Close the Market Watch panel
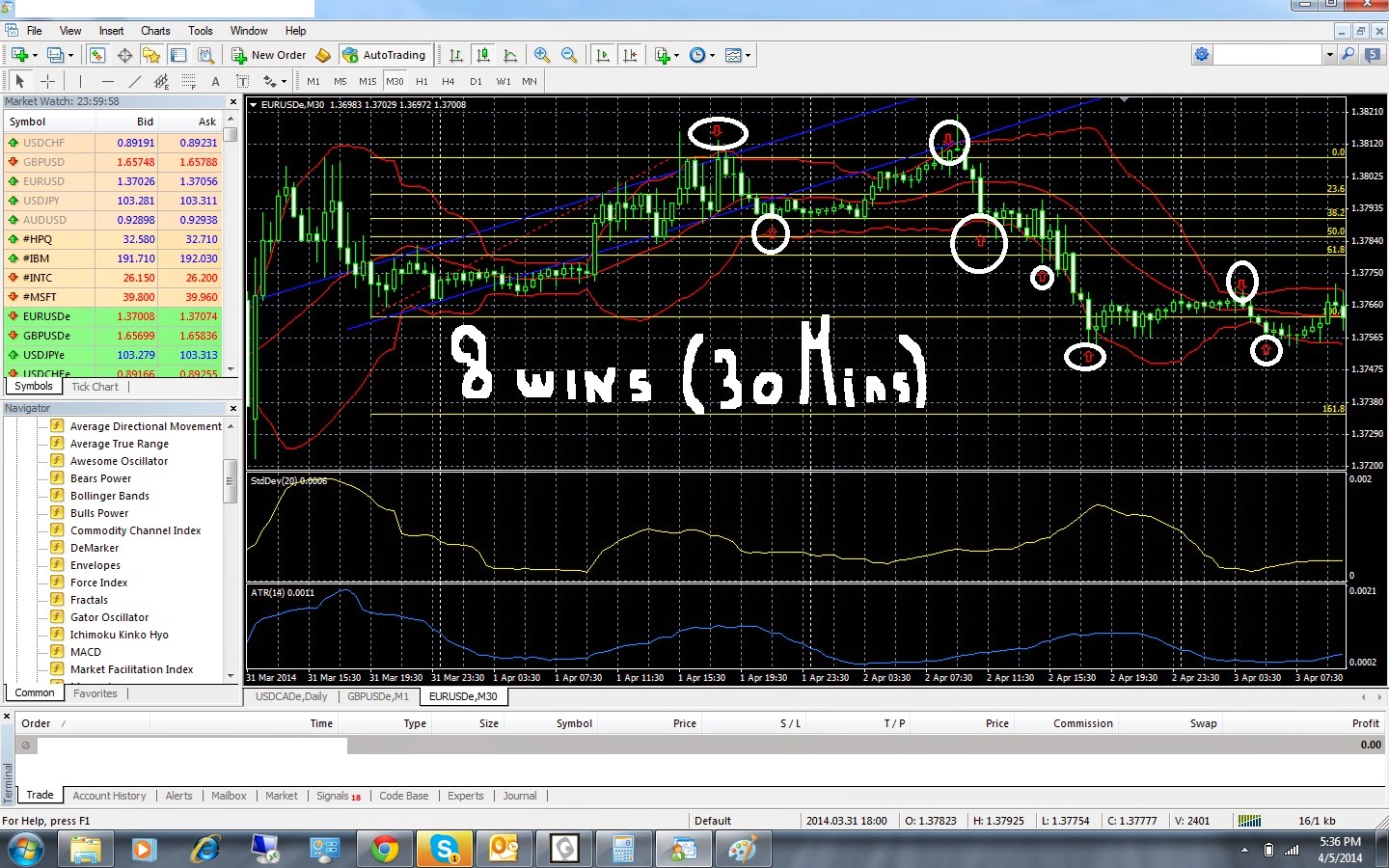The height and width of the screenshot is (868, 1389). pyautogui.click(x=232, y=101)
